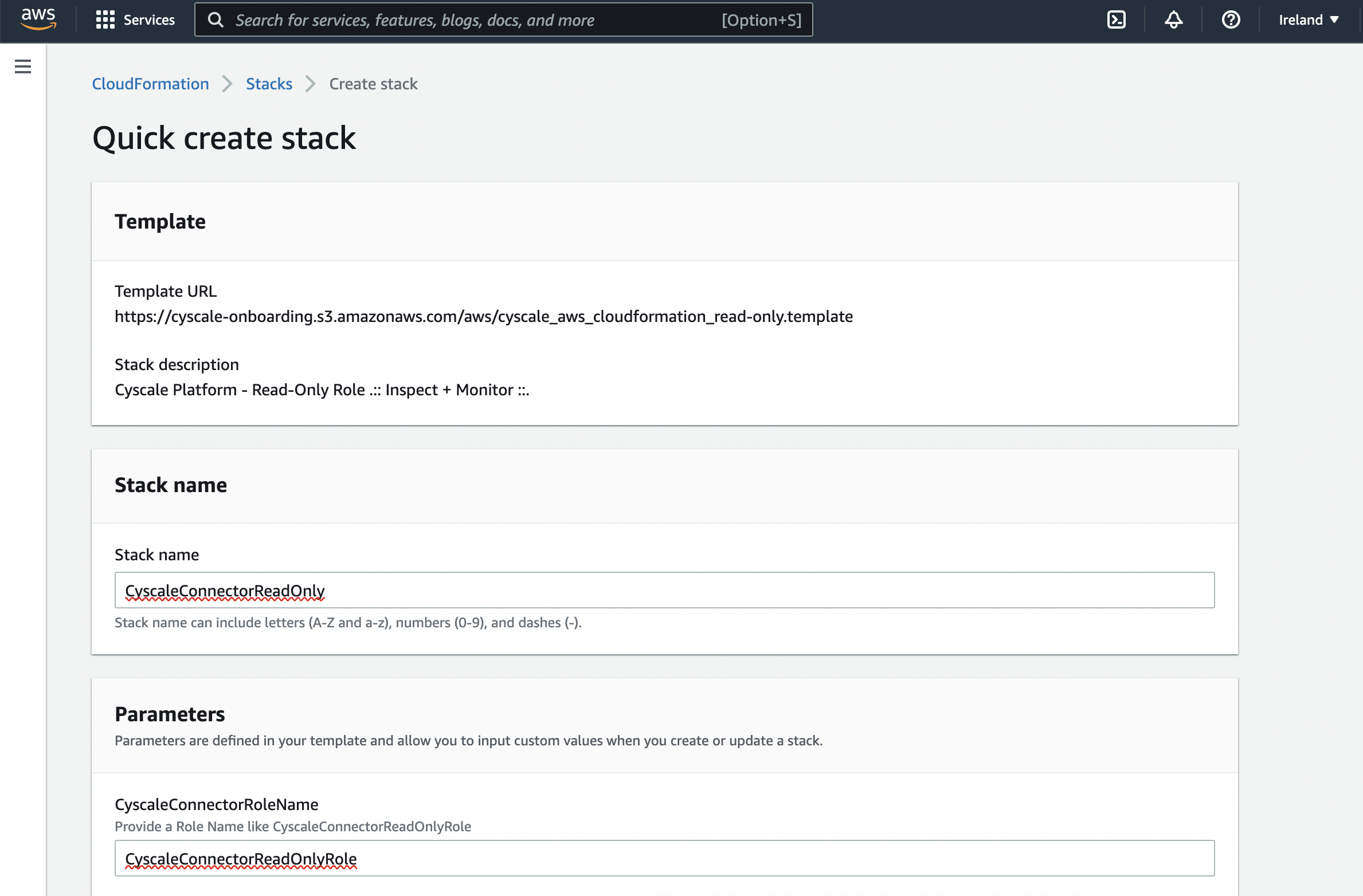Select the Stack name input field
This screenshot has height=896, width=1363.
[x=664, y=590]
